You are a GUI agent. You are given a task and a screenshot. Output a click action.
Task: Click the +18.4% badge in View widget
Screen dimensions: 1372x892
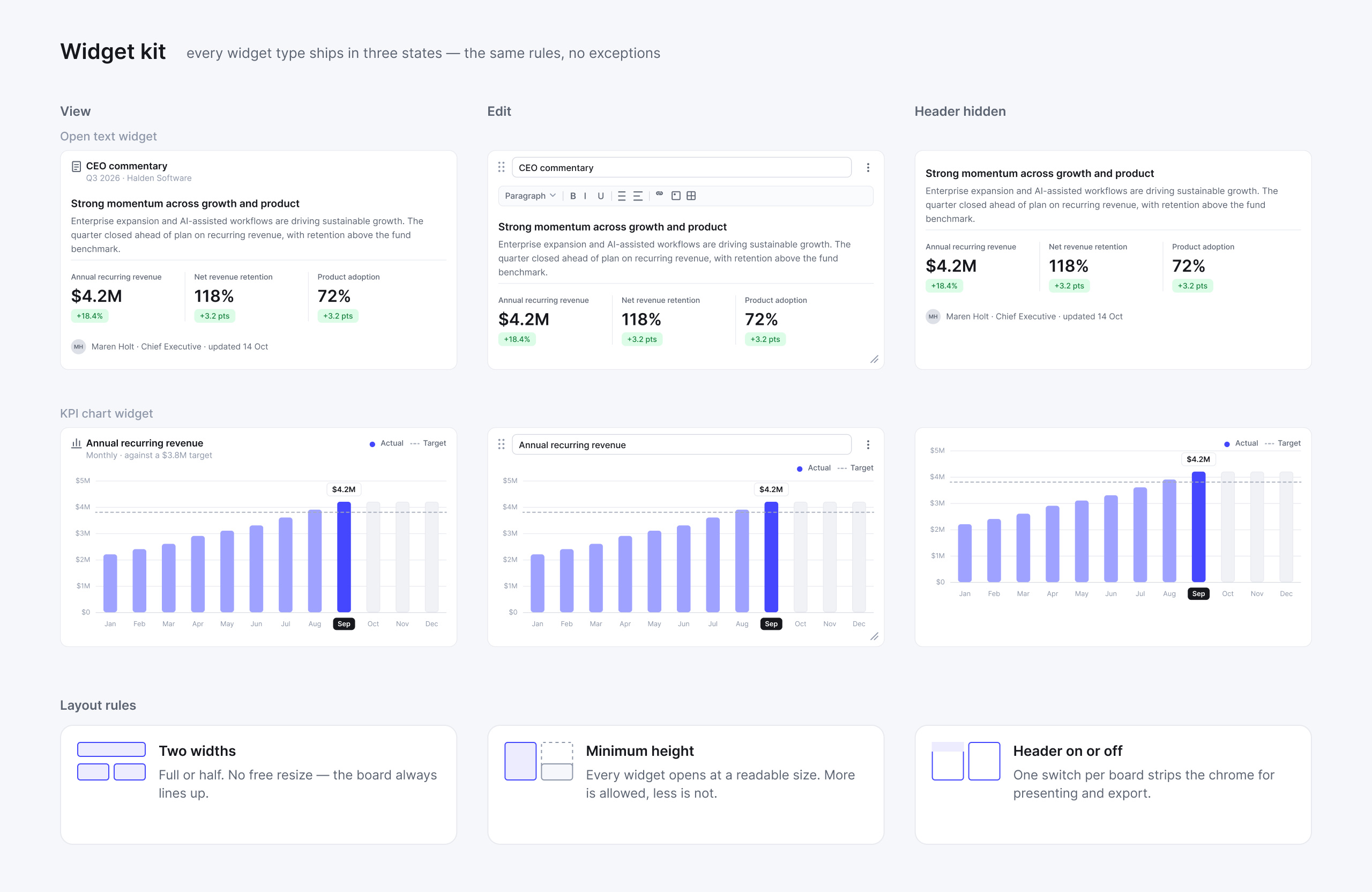pyautogui.click(x=90, y=316)
